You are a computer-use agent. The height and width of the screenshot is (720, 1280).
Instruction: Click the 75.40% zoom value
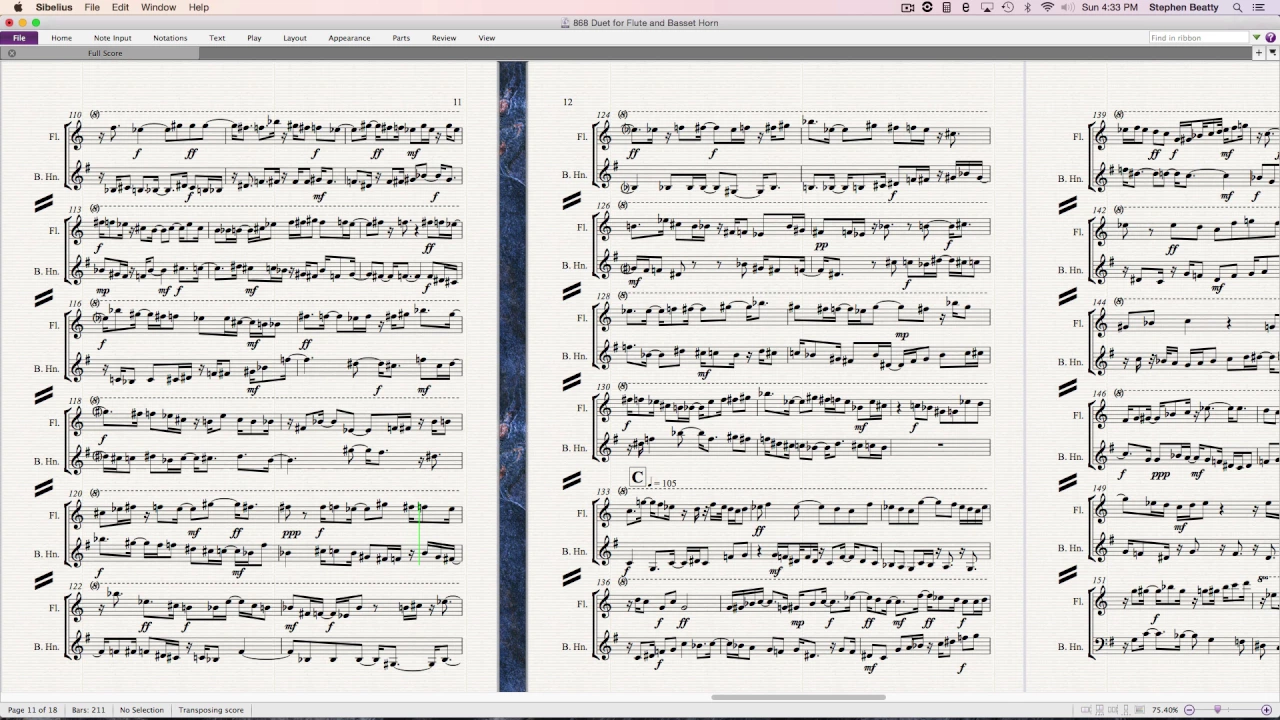[1165, 710]
